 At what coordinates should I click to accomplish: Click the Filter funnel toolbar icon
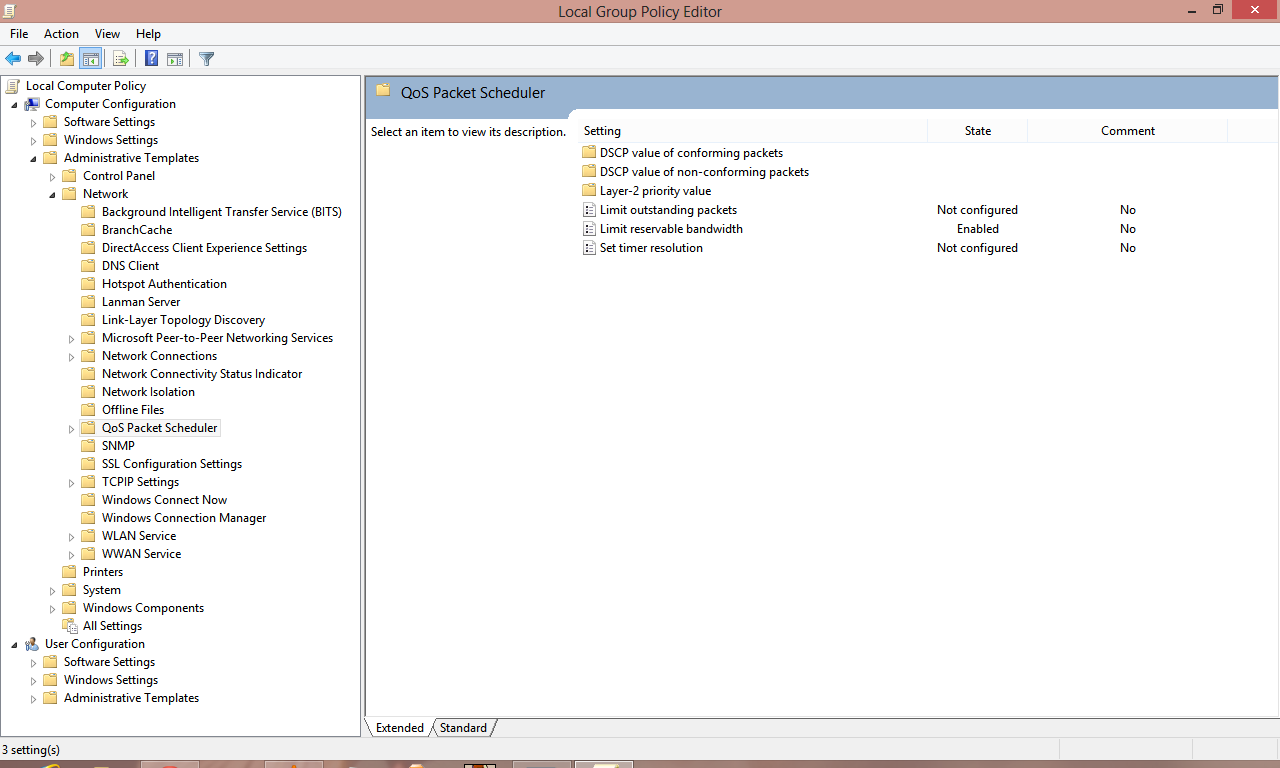(207, 59)
